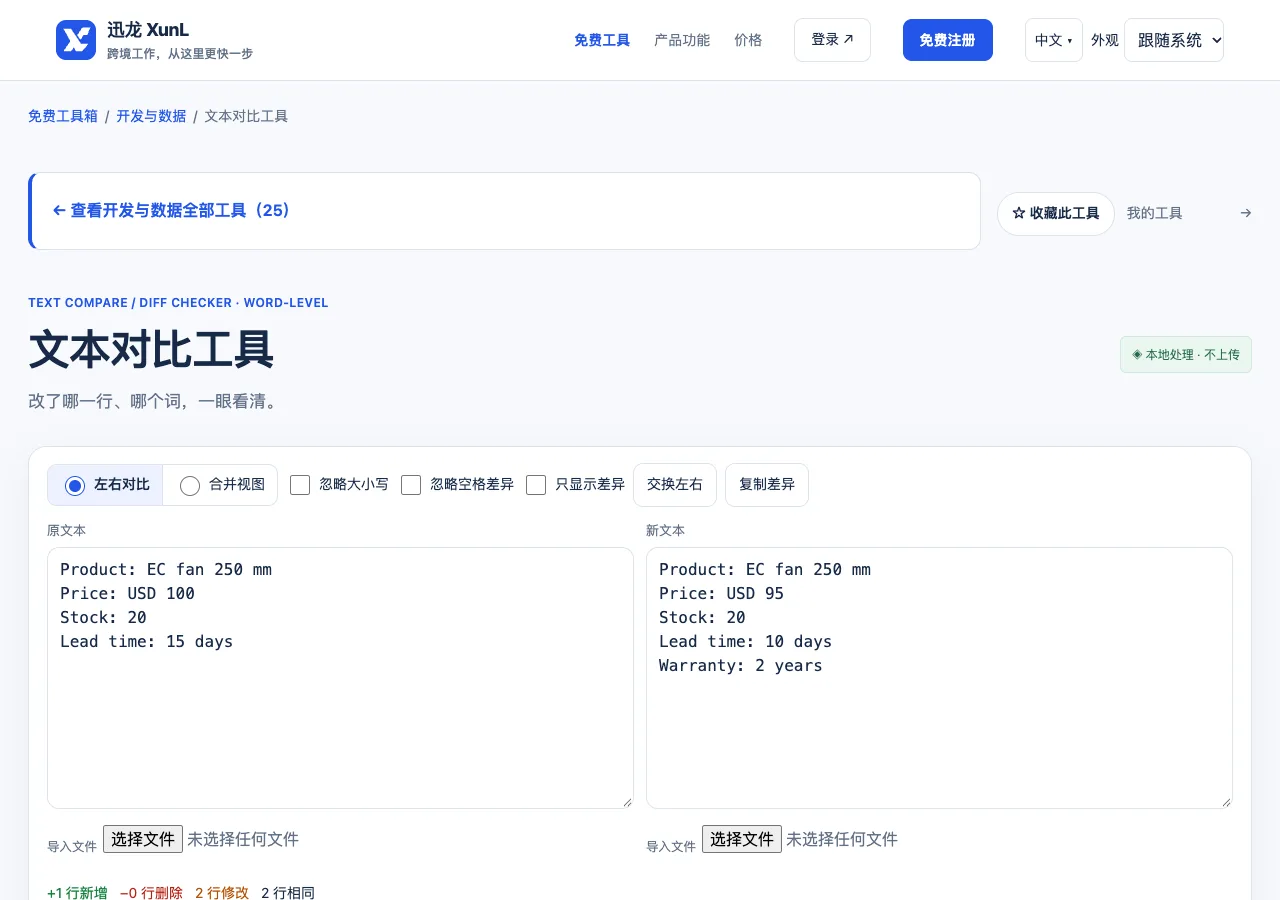
Task: Select the 左右对比 radio button
Action: click(x=75, y=486)
